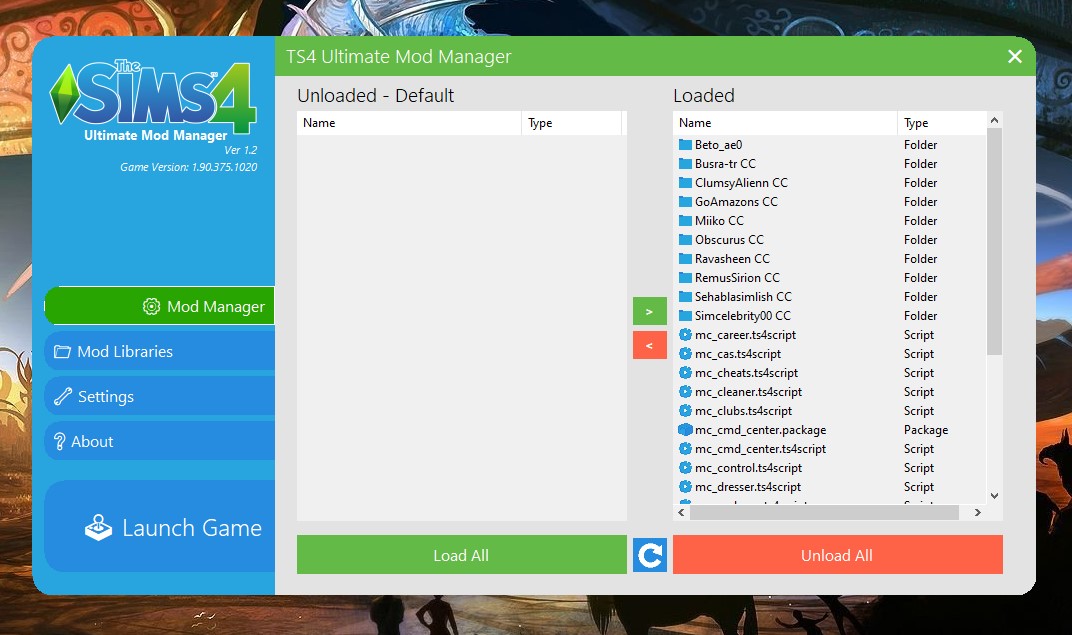Click the red Unload All button
This screenshot has height=635, width=1072.
click(x=838, y=555)
